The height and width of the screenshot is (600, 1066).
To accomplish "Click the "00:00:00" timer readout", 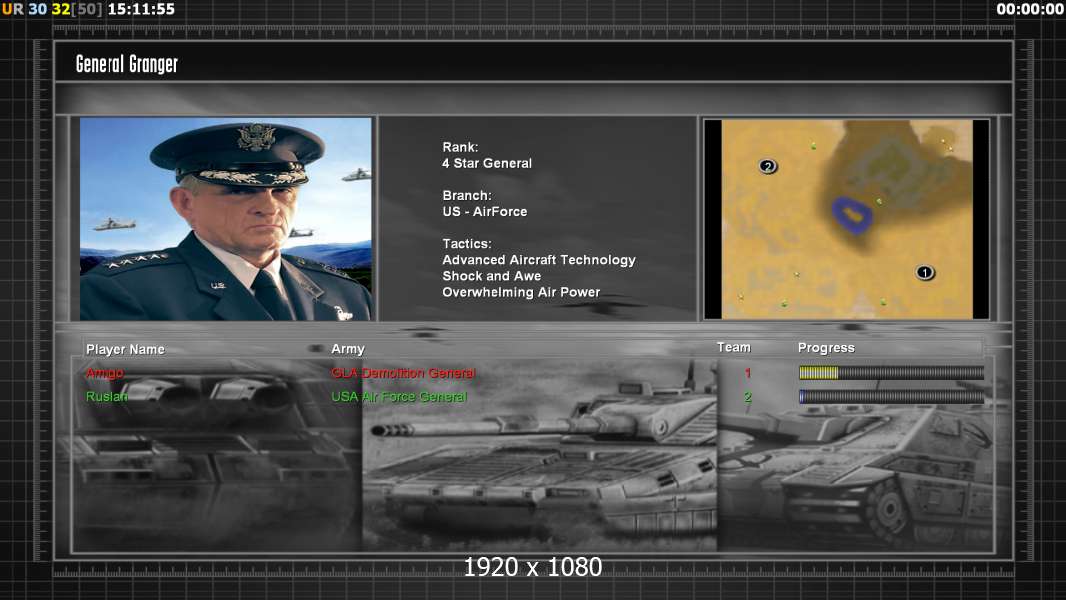I will (1030, 9).
